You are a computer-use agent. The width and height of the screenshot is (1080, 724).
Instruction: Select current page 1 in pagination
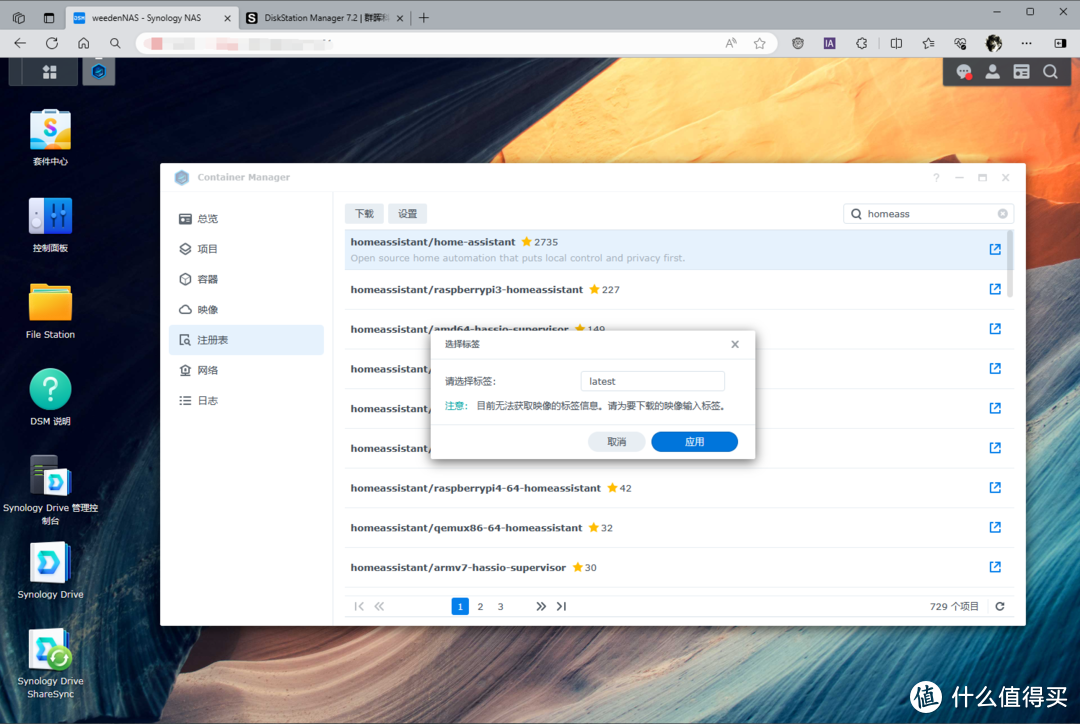[x=460, y=606]
